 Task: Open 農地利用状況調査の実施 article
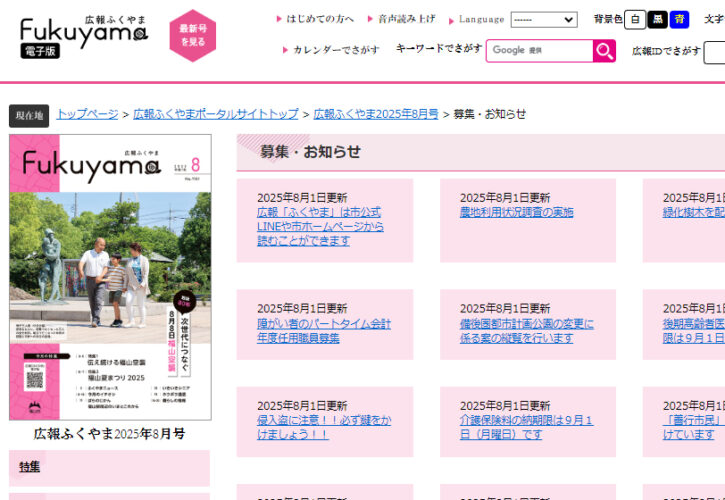516,212
